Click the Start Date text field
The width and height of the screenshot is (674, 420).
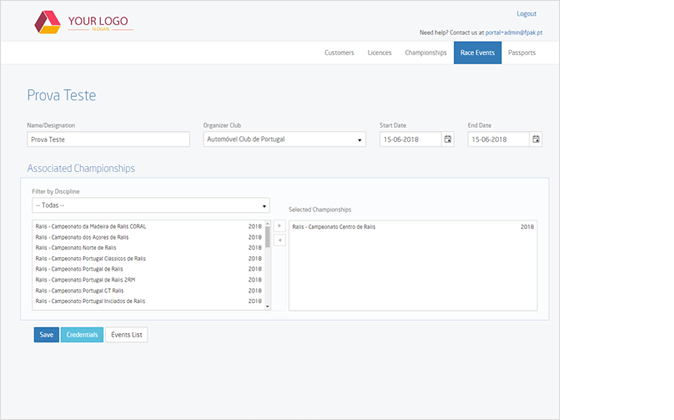[411, 139]
